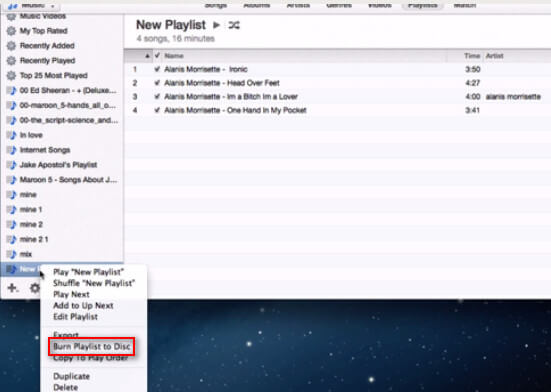Click the music note icon beside mine 1
The image size is (551, 392).
[x=12, y=210]
